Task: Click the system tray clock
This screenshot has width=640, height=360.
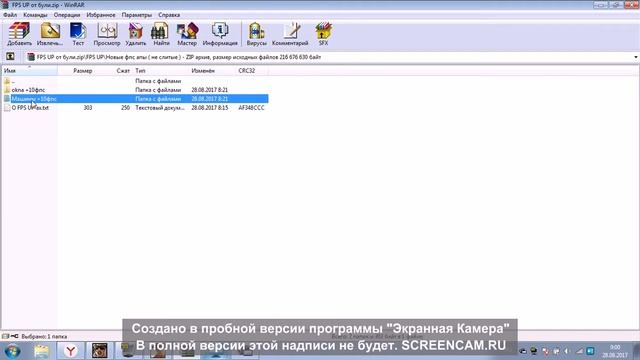Action: pyautogui.click(x=615, y=351)
